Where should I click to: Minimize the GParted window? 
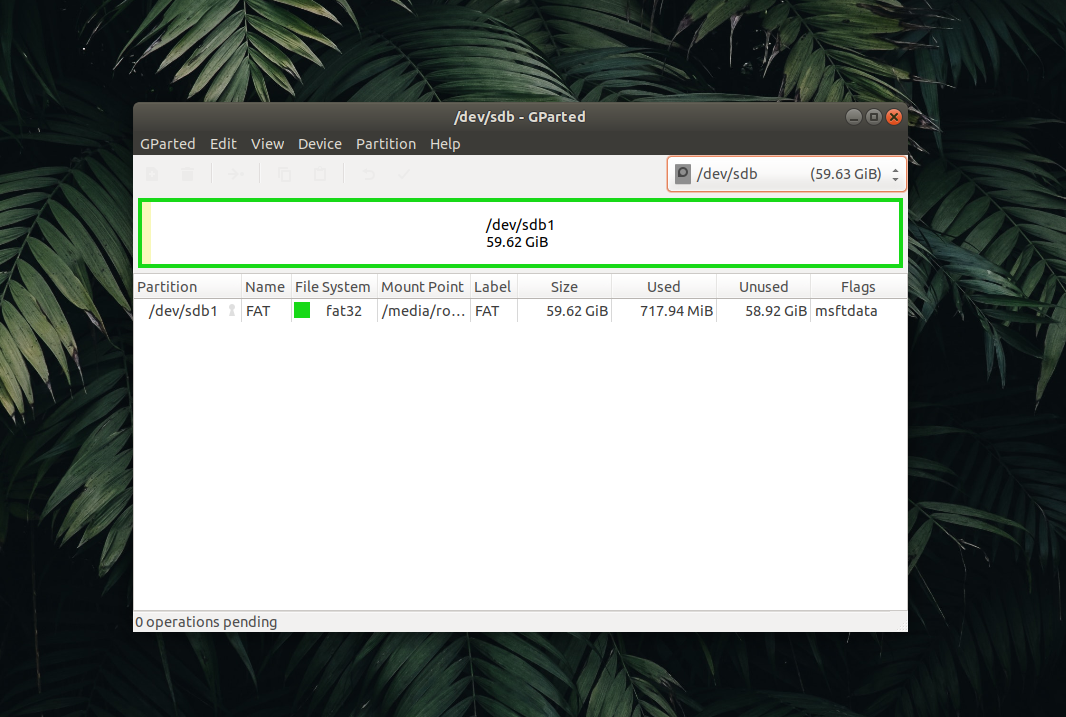854,117
